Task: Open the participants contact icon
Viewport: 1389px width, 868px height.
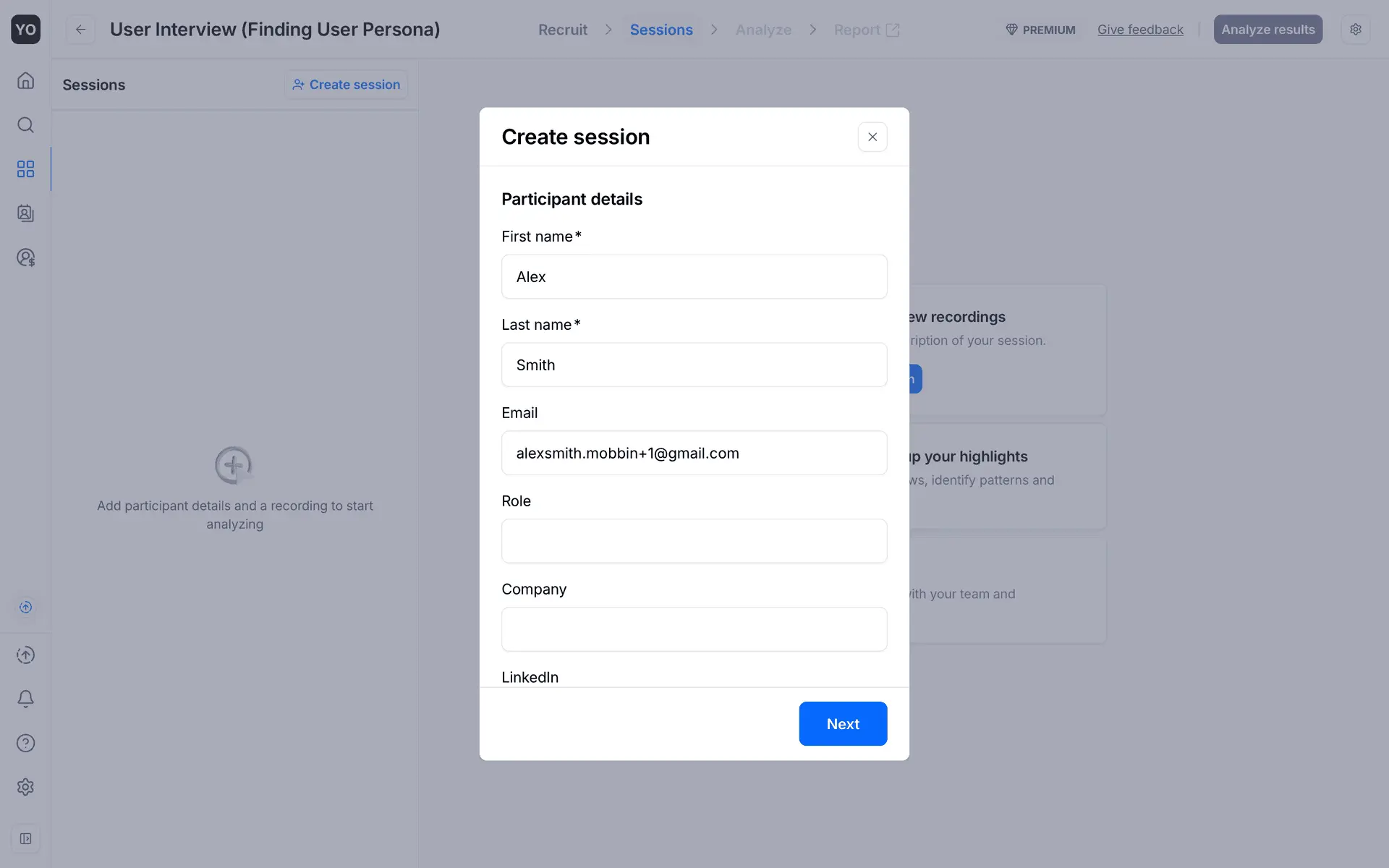Action: 25,213
